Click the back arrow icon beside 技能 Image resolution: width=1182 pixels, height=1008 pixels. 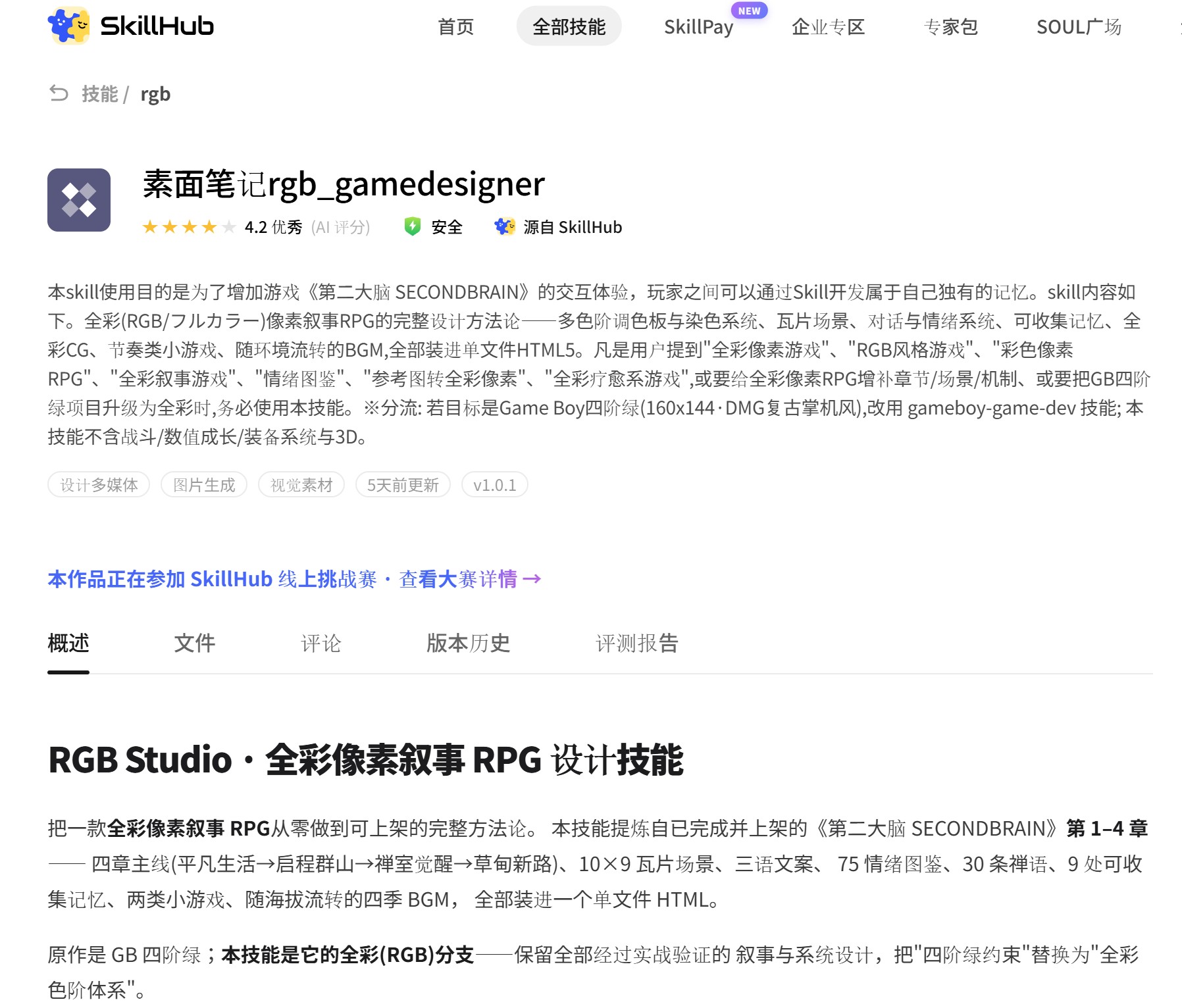(x=59, y=93)
